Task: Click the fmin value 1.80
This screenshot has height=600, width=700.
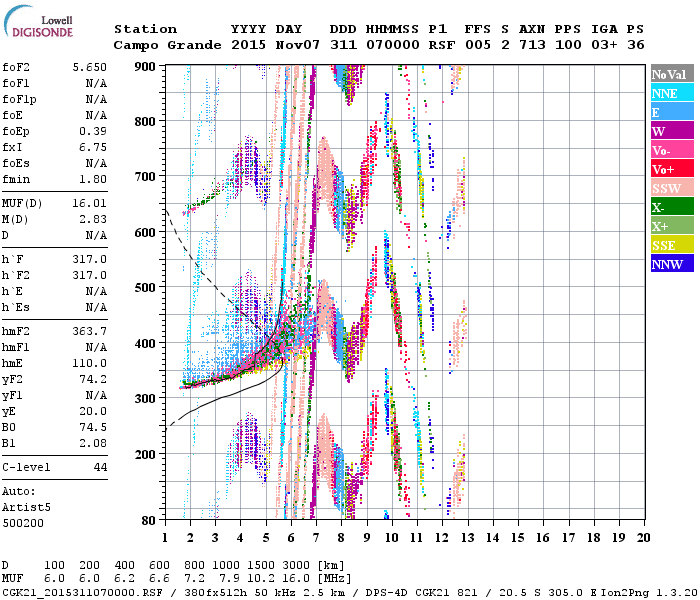Action: (93, 179)
